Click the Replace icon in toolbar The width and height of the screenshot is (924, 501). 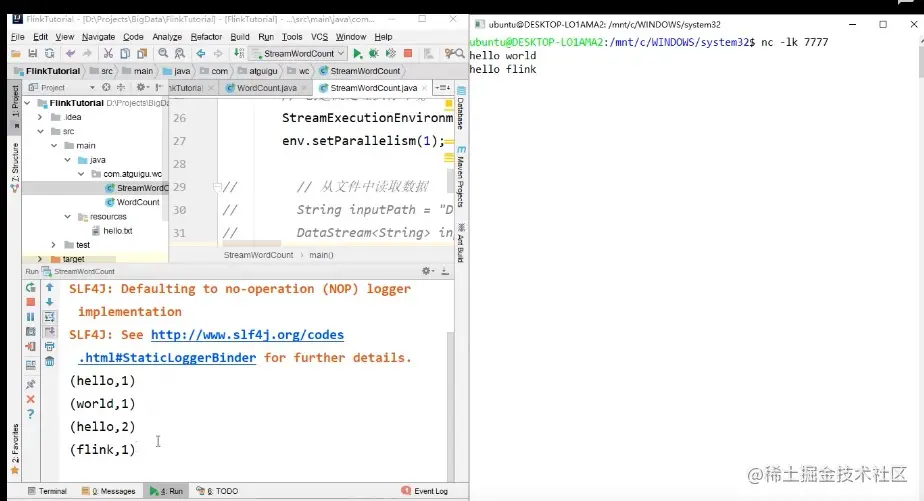180,54
